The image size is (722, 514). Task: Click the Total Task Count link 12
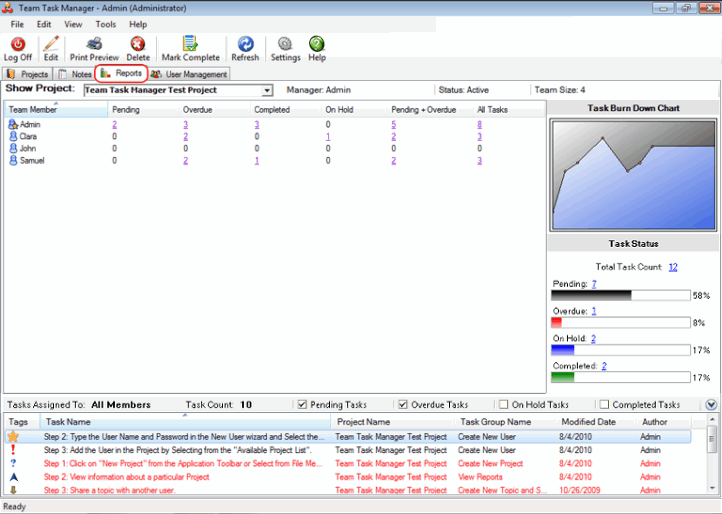point(673,267)
